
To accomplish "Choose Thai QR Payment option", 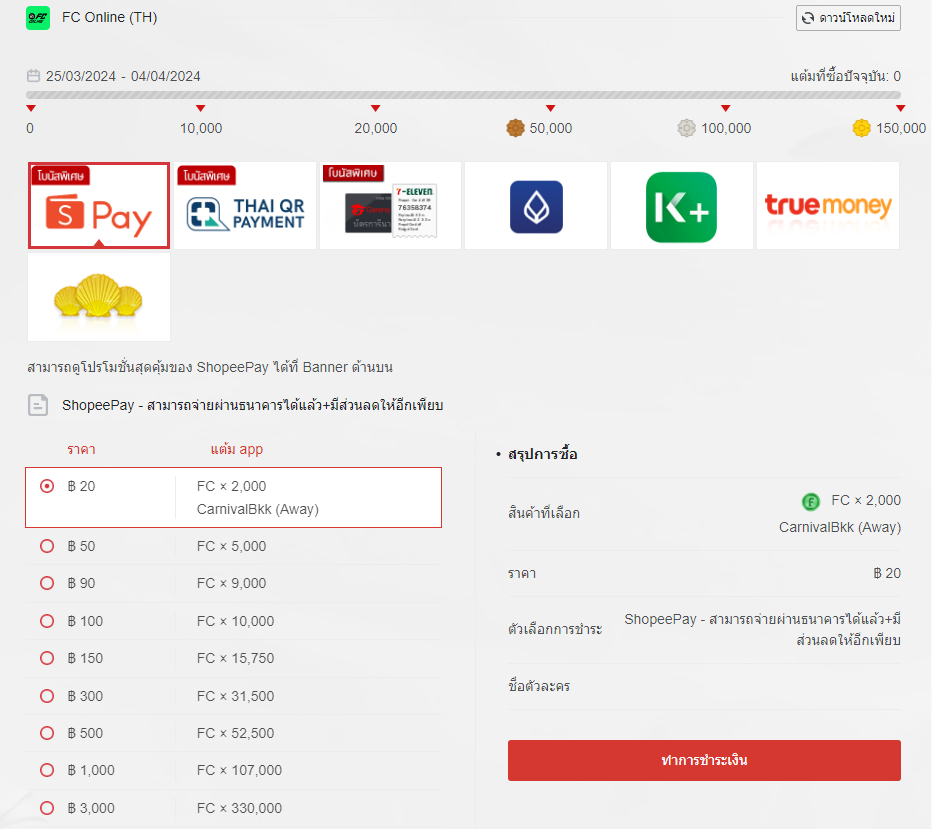I will 245,205.
